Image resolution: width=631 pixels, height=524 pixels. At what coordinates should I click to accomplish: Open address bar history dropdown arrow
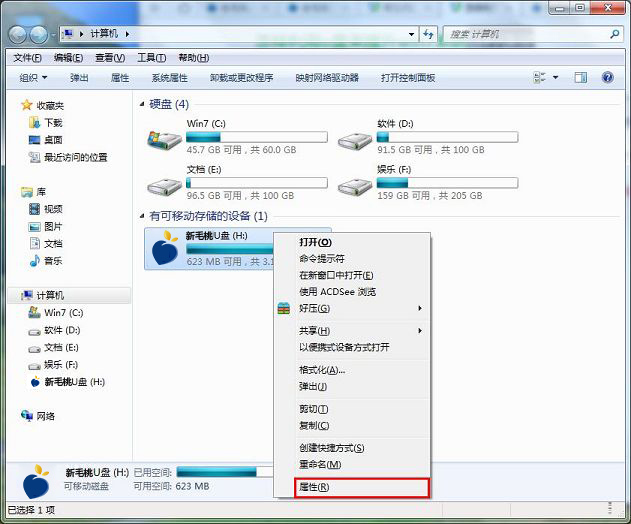point(411,34)
